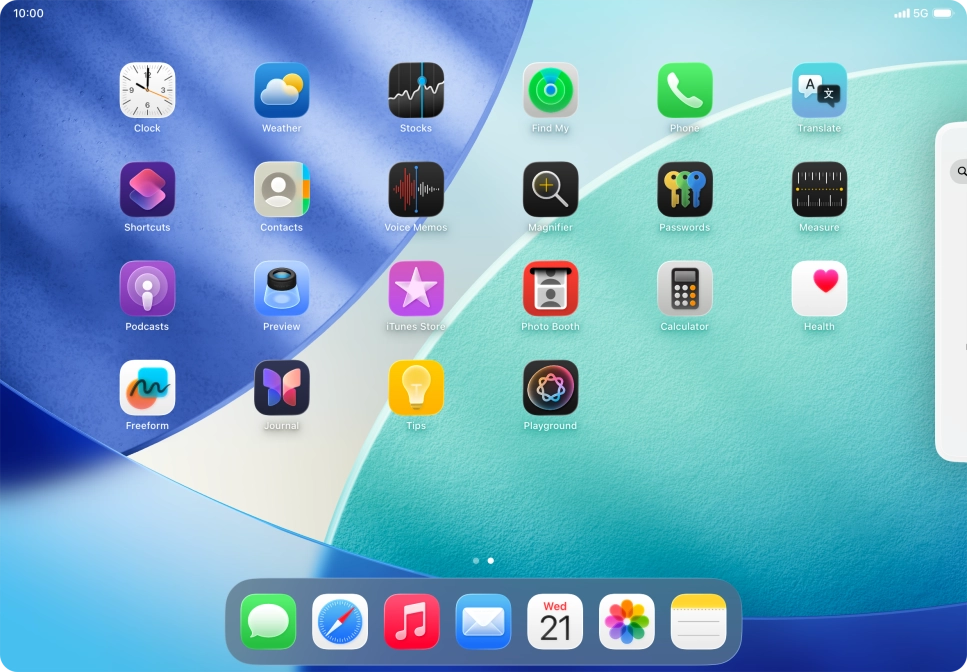Open the Podcasts app
Image resolution: width=967 pixels, height=672 pixels.
pos(147,288)
